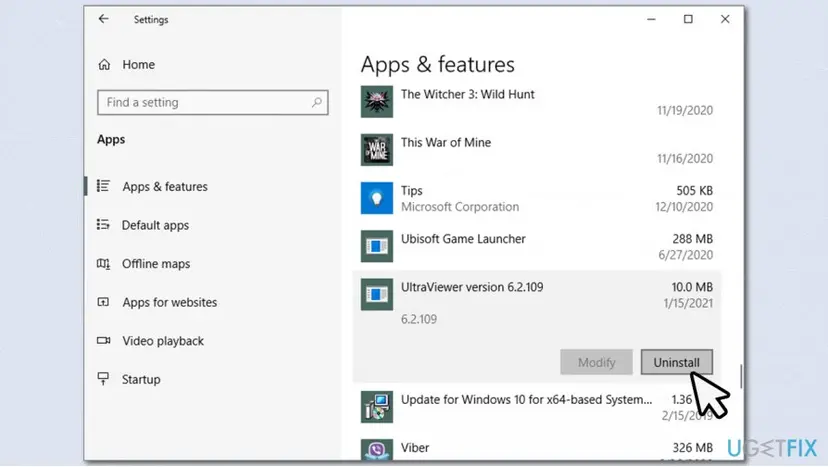Click the Windows 10 update icon
828x467 pixels.
[x=377, y=407]
